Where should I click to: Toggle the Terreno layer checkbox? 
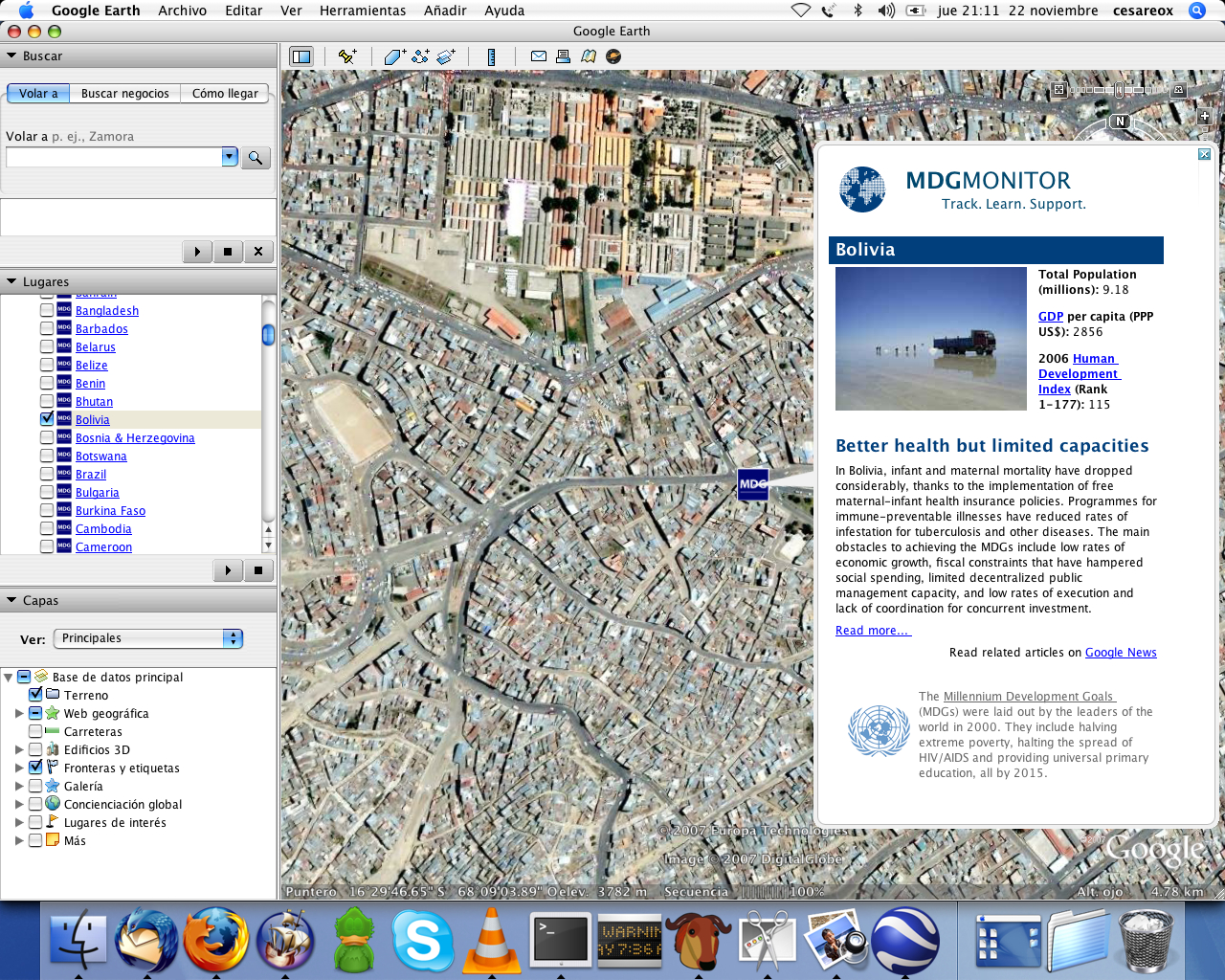click(35, 695)
